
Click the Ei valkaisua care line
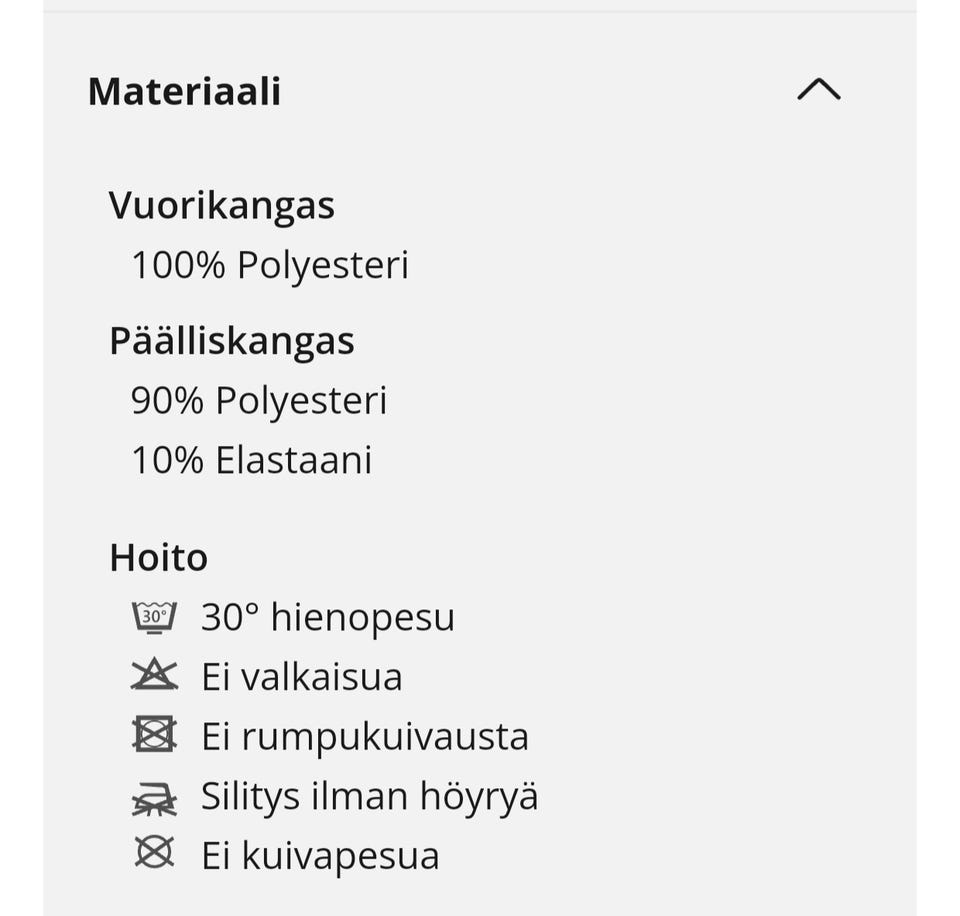[x=300, y=676]
